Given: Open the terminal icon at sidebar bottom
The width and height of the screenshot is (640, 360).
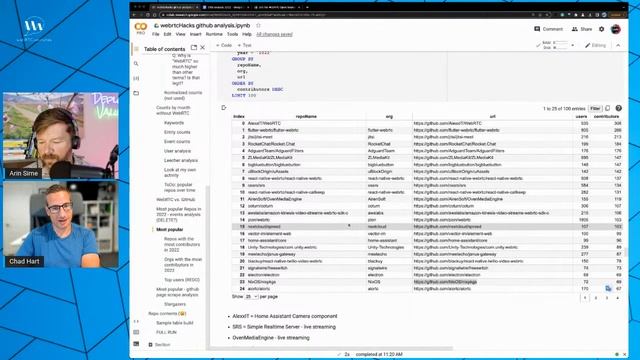Looking at the screenshot, I should pos(136,344).
